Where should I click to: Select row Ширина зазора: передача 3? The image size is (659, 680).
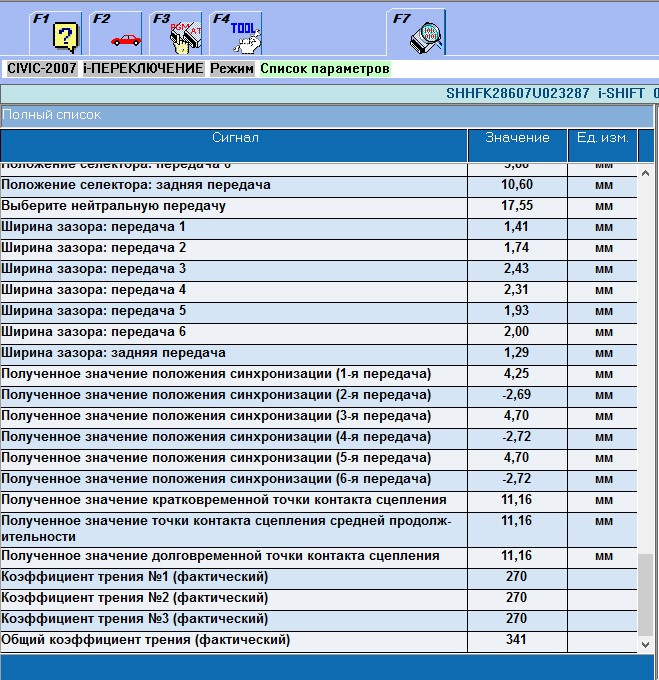point(319,271)
